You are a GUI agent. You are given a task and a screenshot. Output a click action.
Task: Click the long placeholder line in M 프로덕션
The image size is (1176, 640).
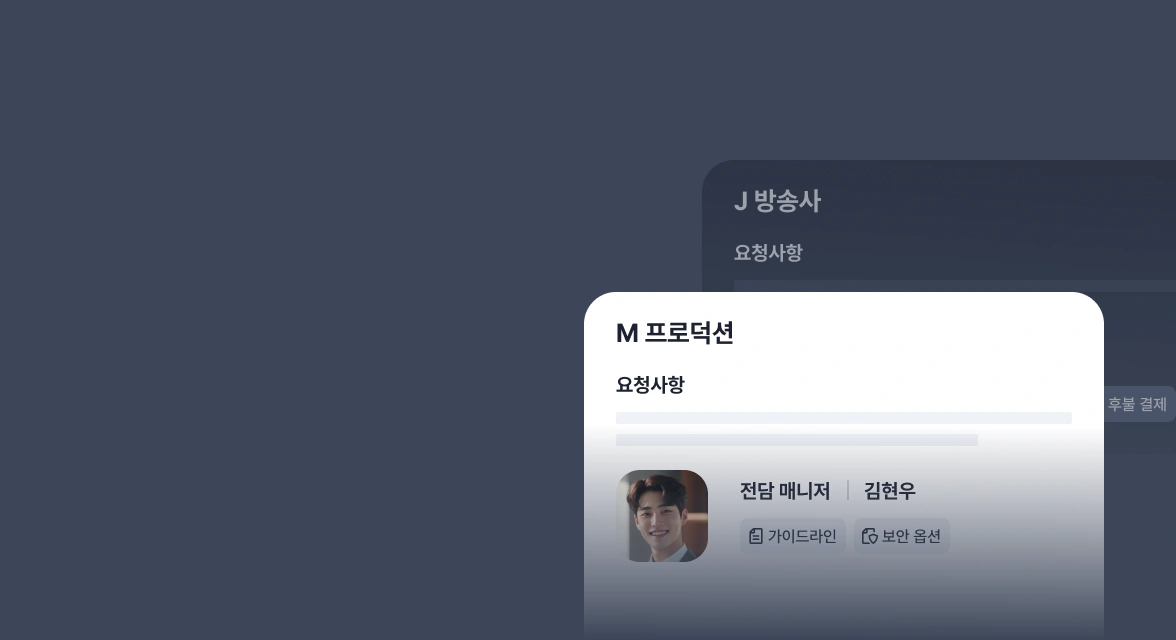(x=844, y=418)
